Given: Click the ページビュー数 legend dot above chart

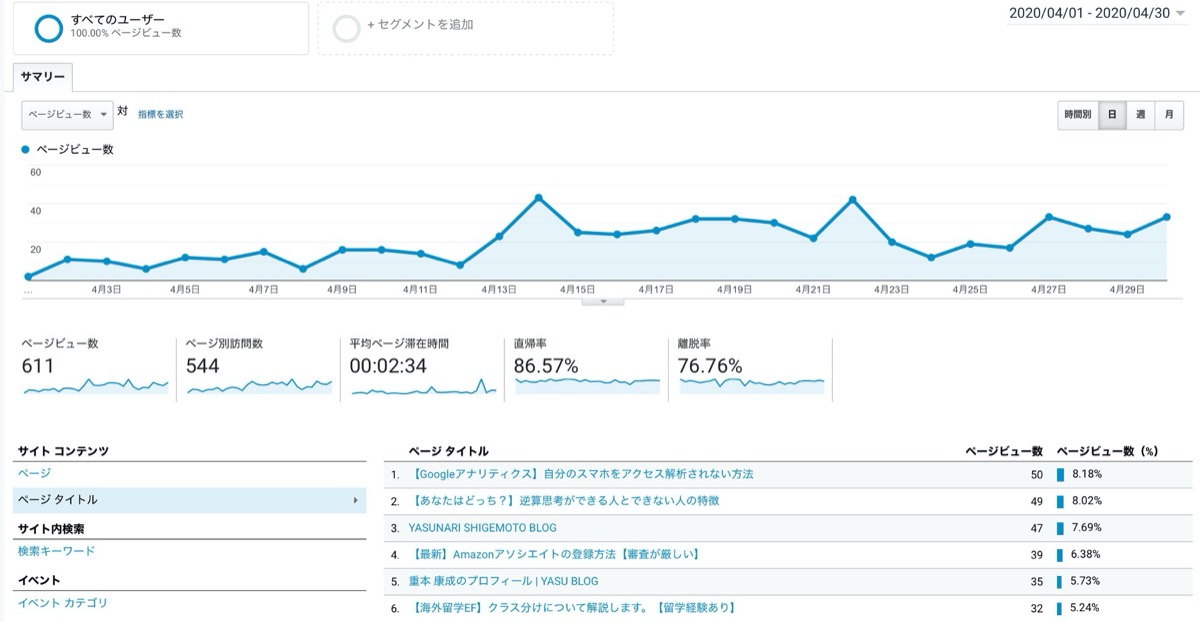Looking at the screenshot, I should click(26, 150).
